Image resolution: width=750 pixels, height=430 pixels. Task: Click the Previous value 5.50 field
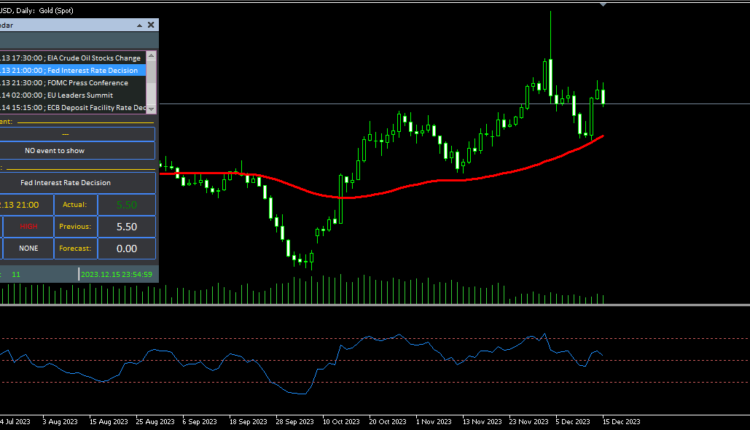coord(126,226)
